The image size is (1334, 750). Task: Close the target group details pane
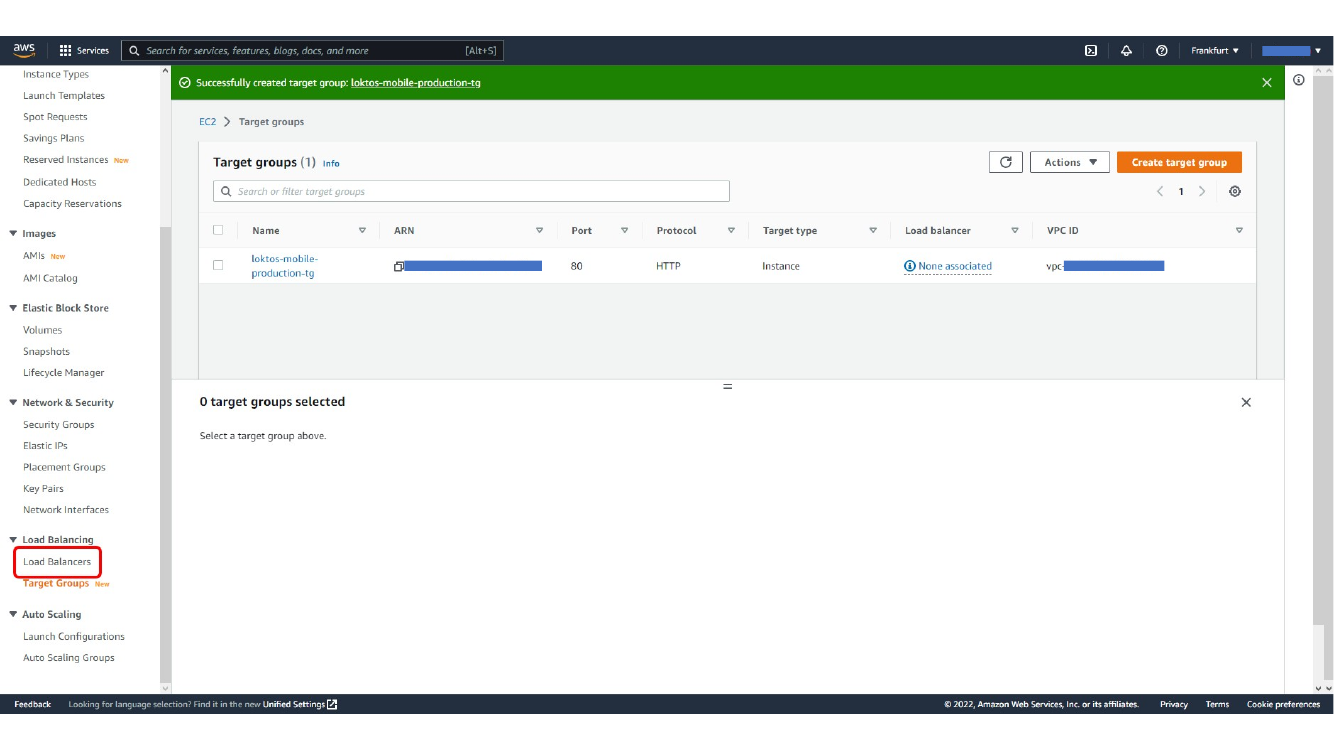pyautogui.click(x=1246, y=402)
